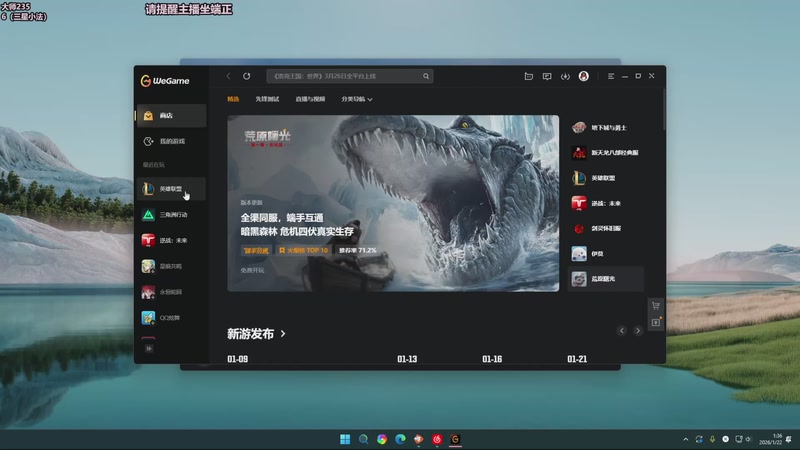Click the 01-13 release date

point(407,359)
